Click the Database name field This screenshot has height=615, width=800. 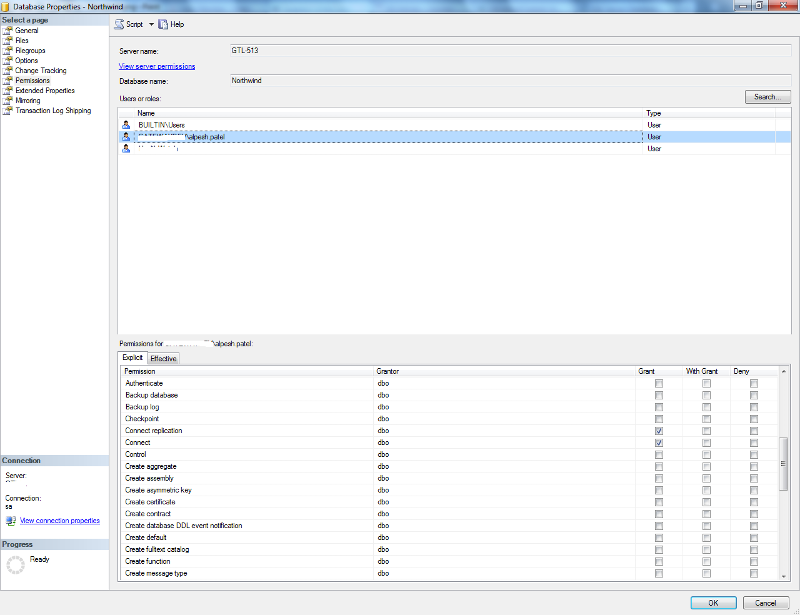(510, 81)
